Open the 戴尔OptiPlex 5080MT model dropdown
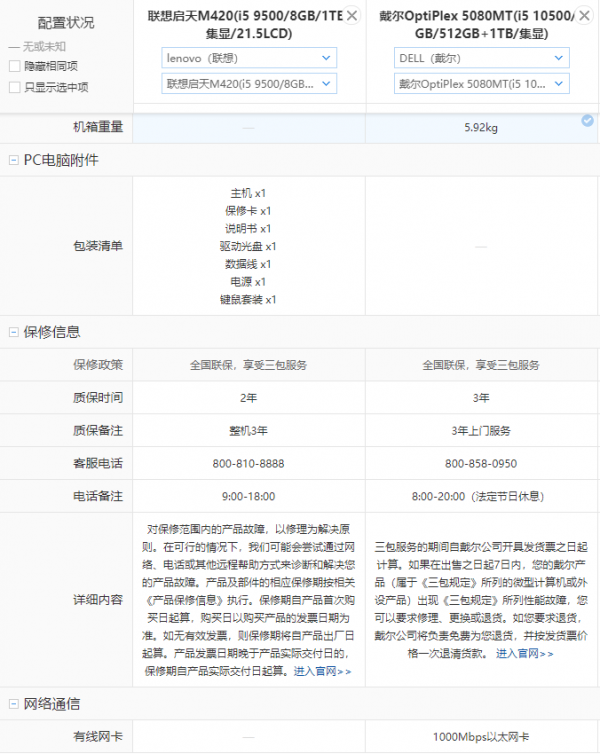Viewport: 600px width, 754px height. click(x=482, y=84)
